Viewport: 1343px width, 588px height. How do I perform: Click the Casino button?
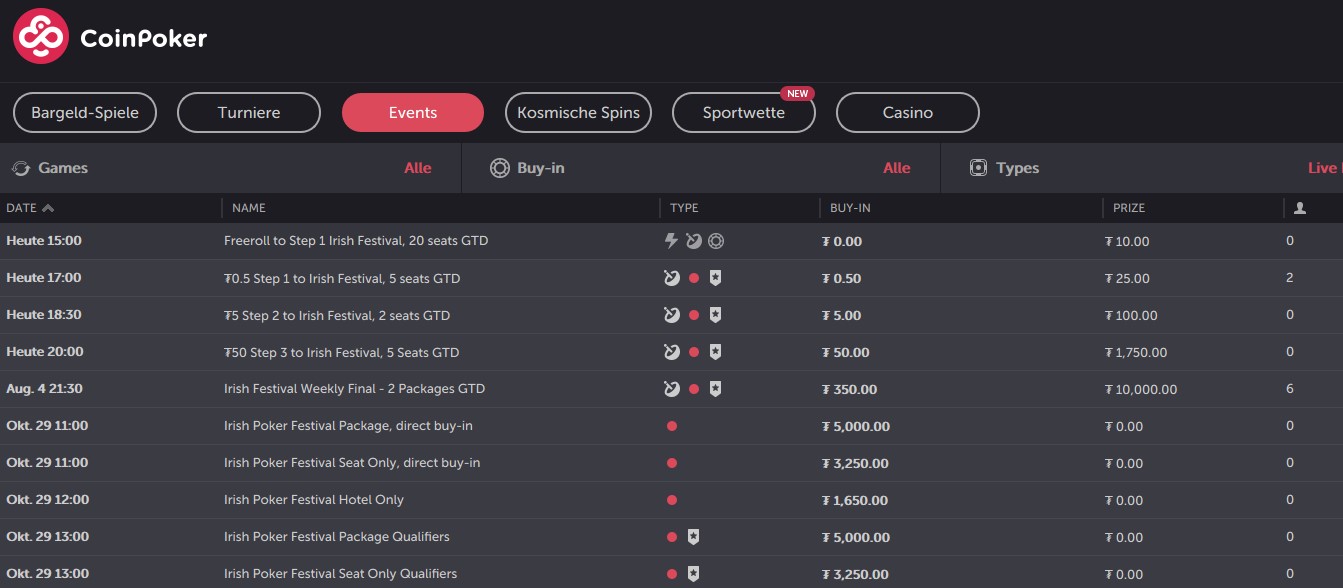coord(907,113)
